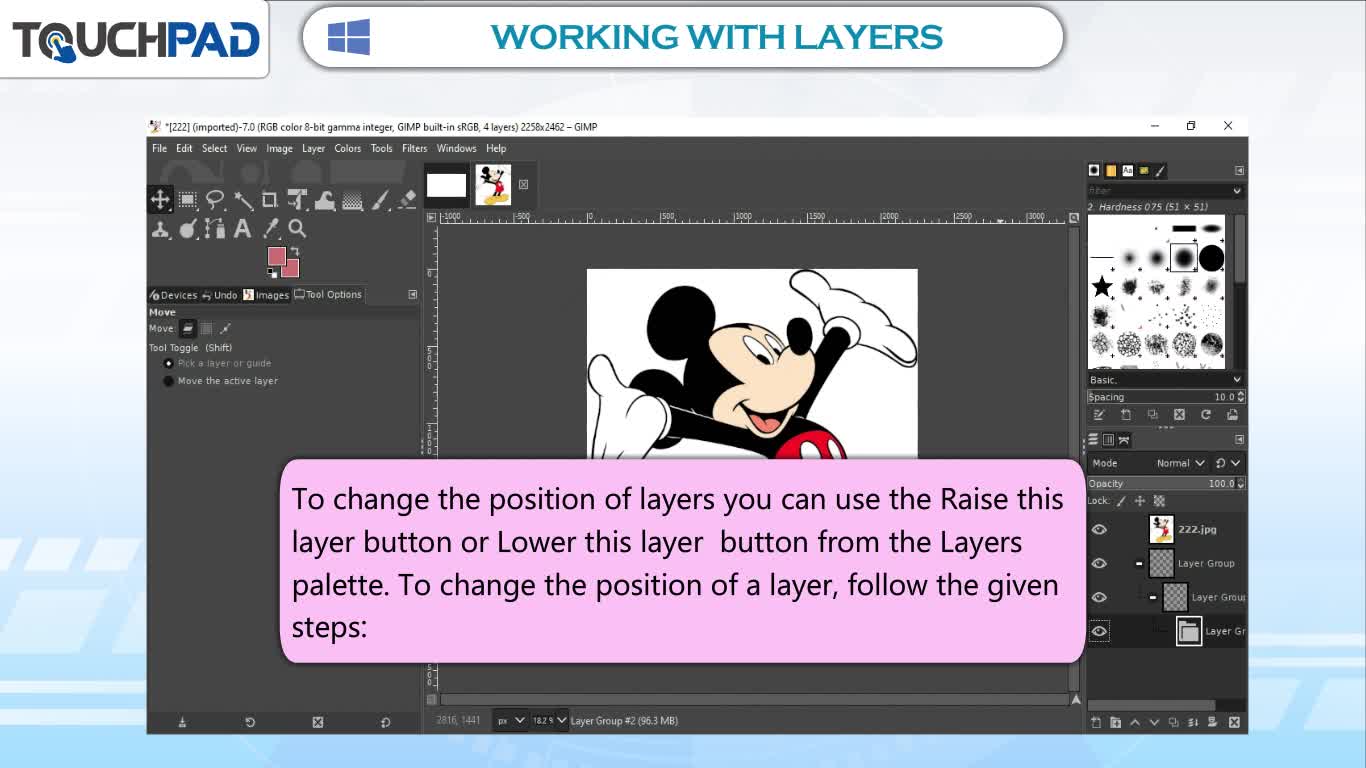Toggle visibility of 222.jpg layer

(x=1099, y=530)
